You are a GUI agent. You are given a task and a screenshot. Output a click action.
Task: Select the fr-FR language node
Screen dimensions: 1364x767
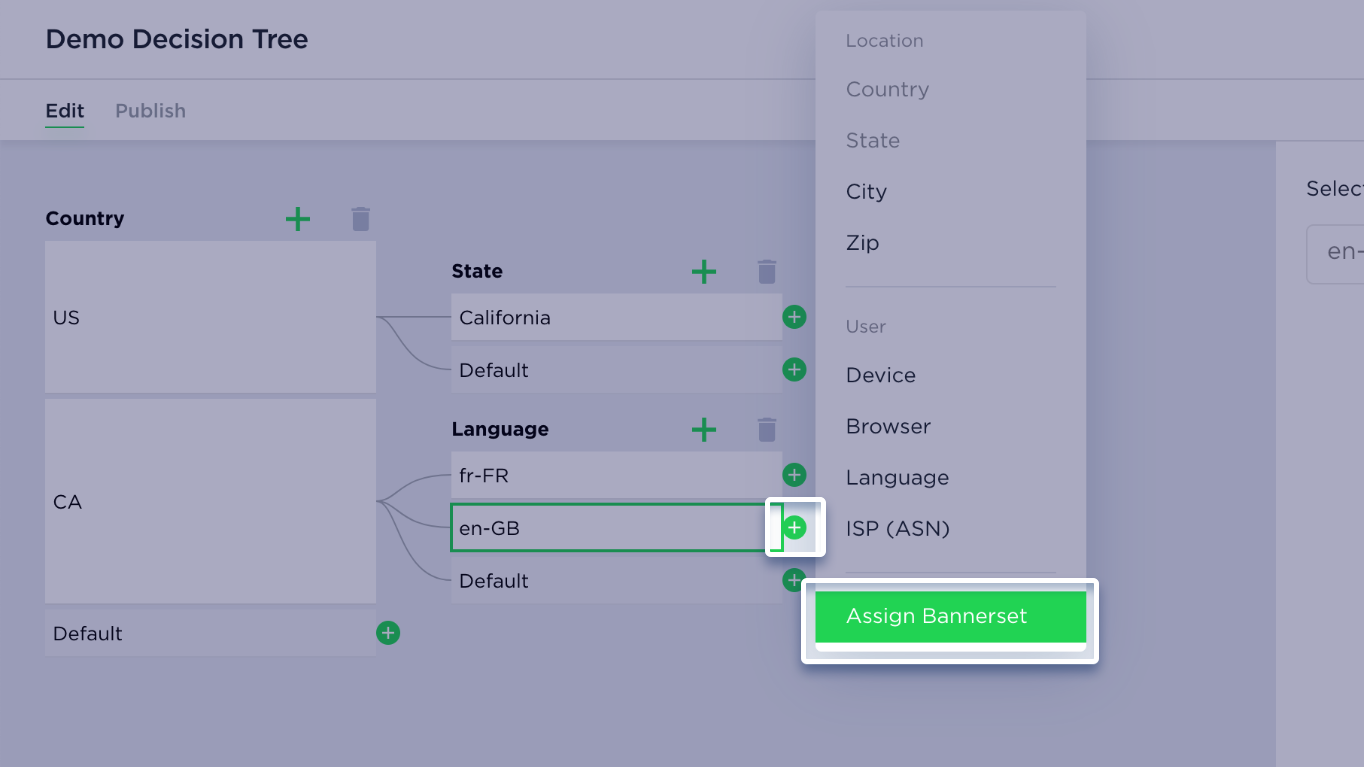coord(616,475)
